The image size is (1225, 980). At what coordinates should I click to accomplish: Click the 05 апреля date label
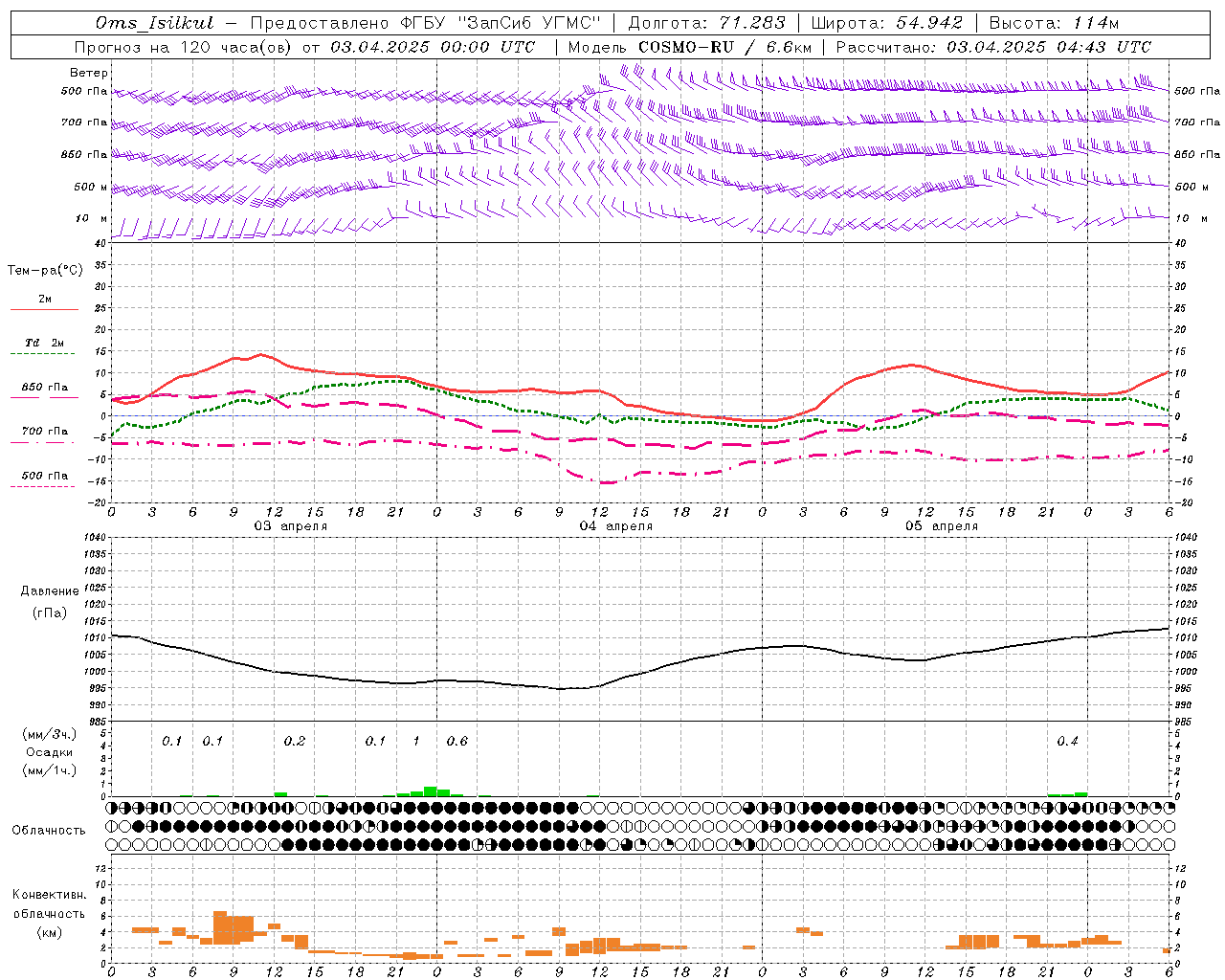click(941, 526)
